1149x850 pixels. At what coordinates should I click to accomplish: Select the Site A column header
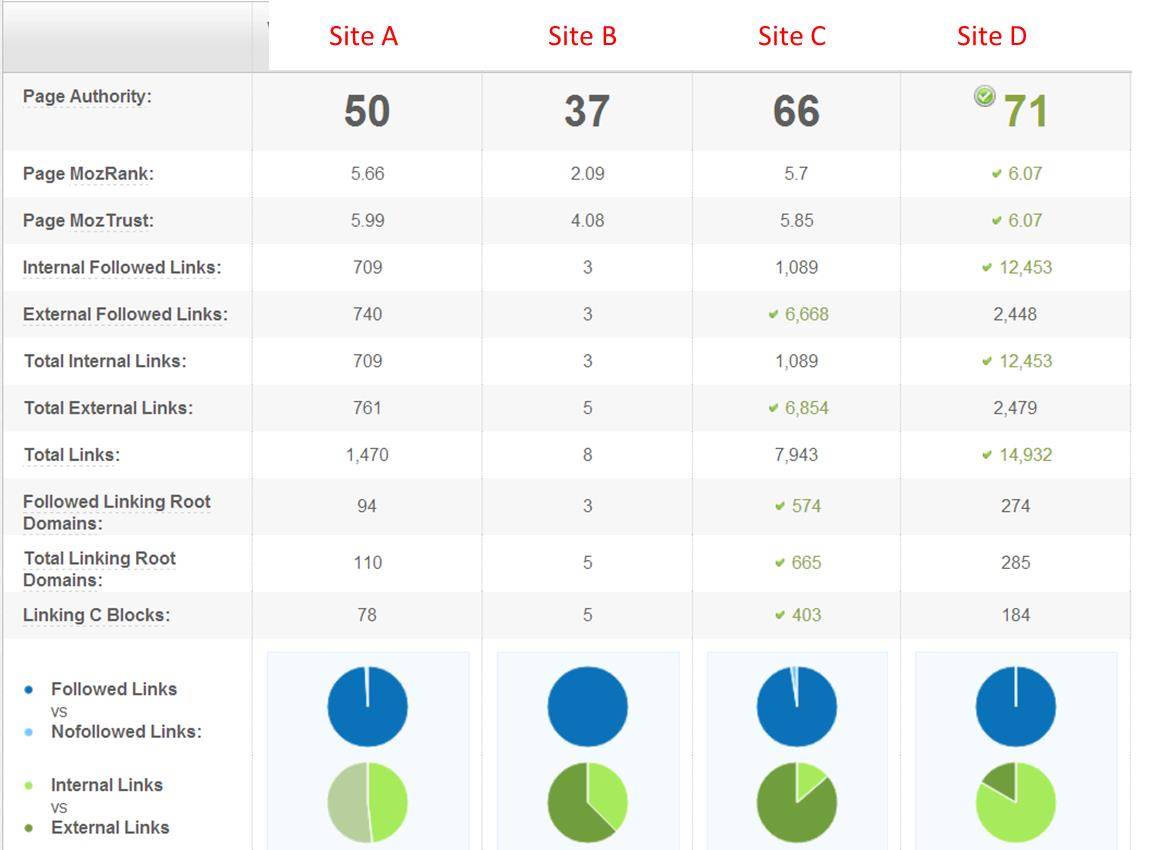[x=363, y=37]
